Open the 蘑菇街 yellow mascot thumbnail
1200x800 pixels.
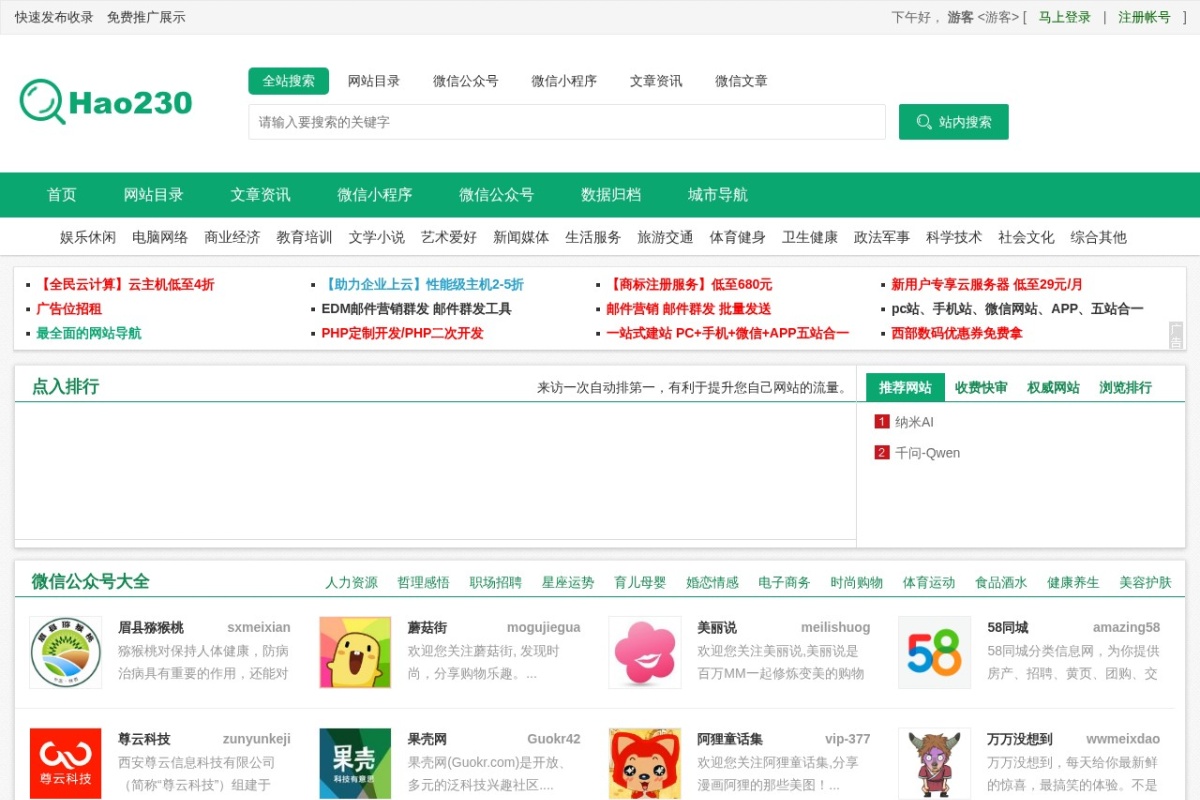tap(355, 652)
